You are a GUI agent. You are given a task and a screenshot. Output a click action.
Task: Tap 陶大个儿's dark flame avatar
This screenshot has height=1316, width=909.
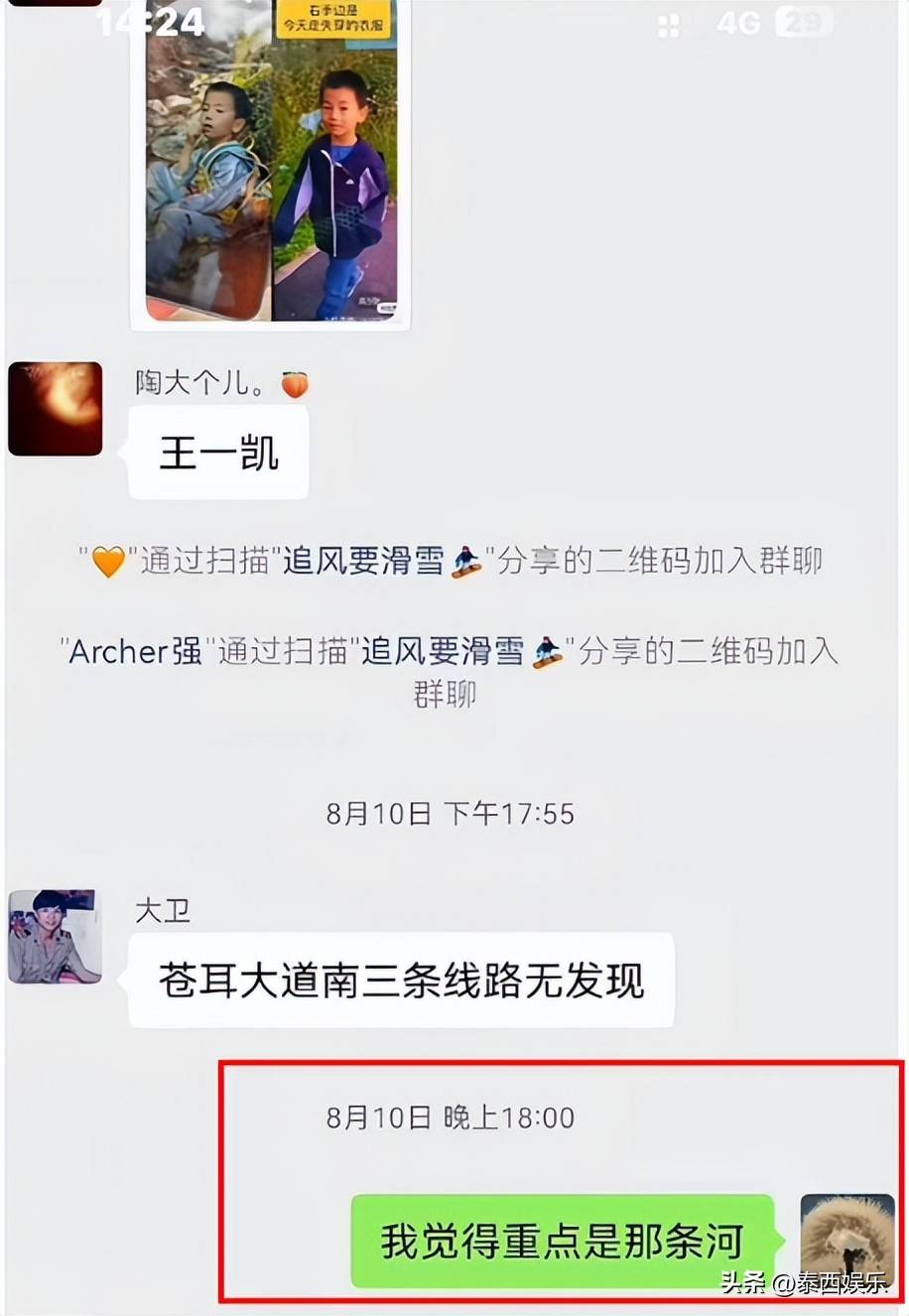[x=56, y=409]
